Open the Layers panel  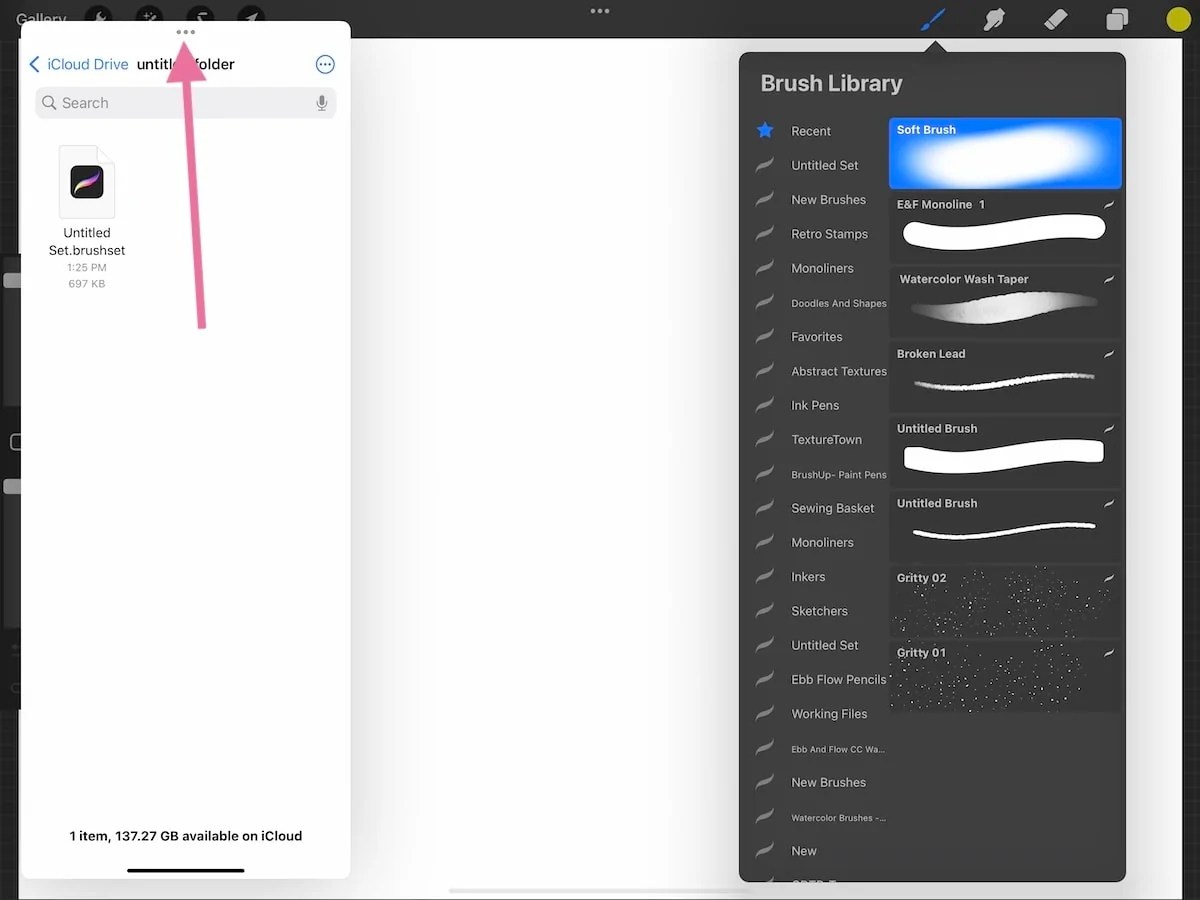pos(1117,18)
